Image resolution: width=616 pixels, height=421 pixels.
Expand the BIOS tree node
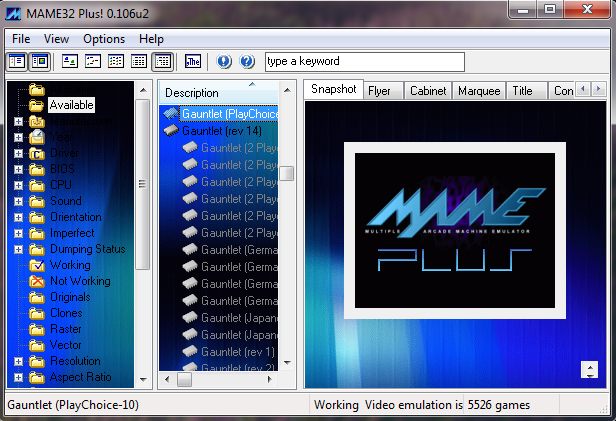18,169
